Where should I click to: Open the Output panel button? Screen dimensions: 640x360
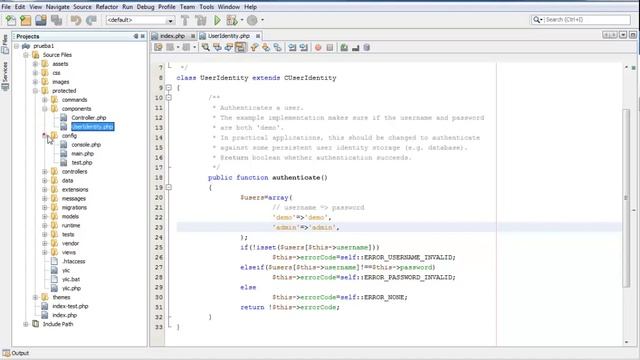click(x=16, y=353)
